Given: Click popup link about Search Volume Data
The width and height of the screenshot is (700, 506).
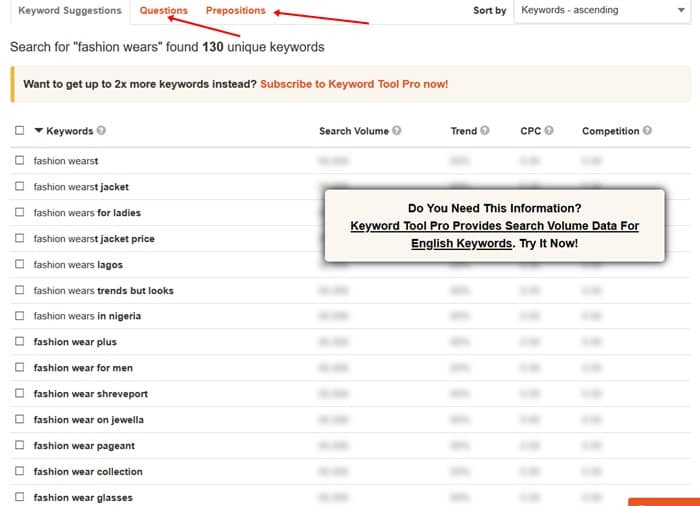Looking at the screenshot, I should point(494,234).
